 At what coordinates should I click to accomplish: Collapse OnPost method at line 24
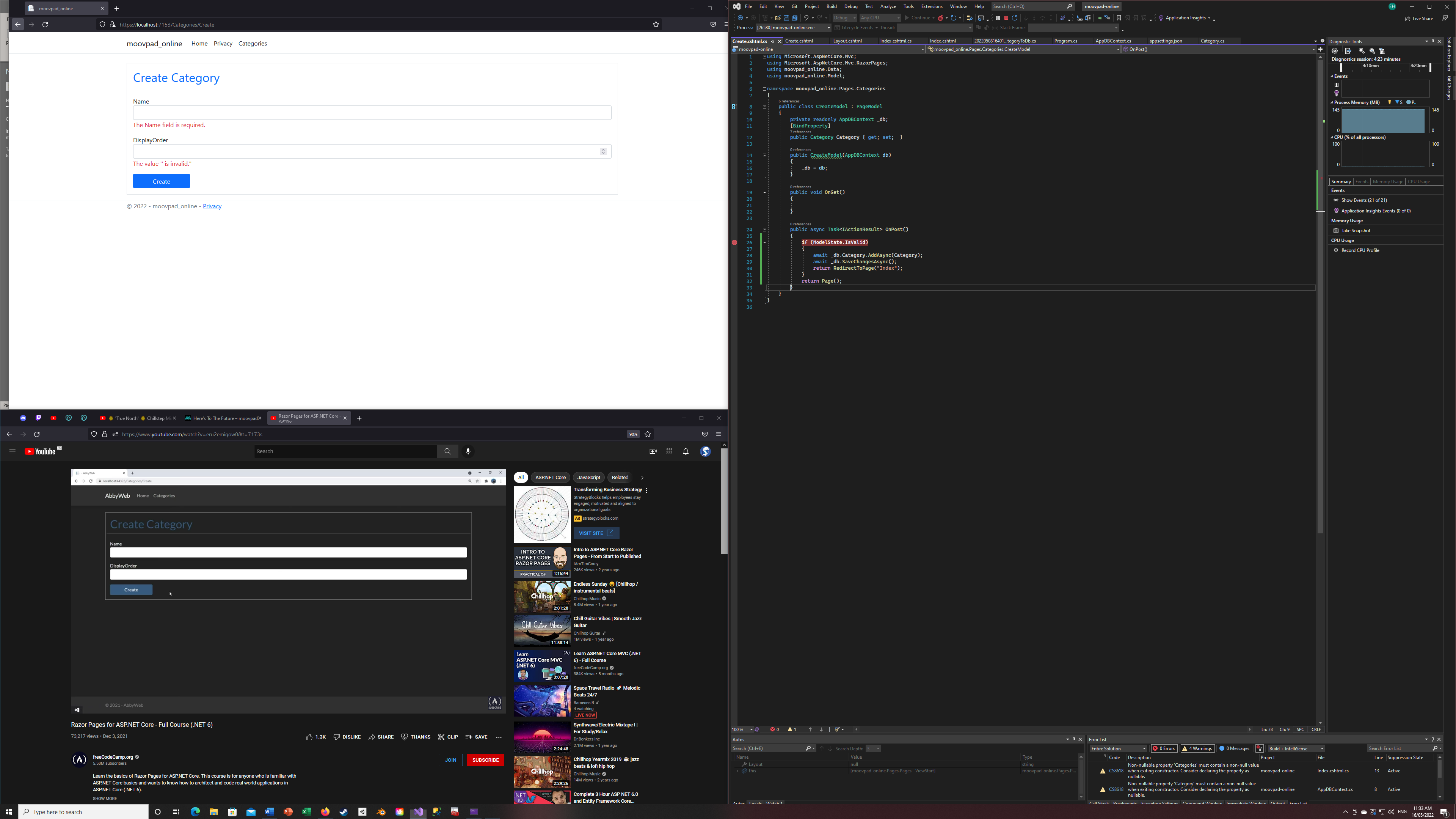764,230
